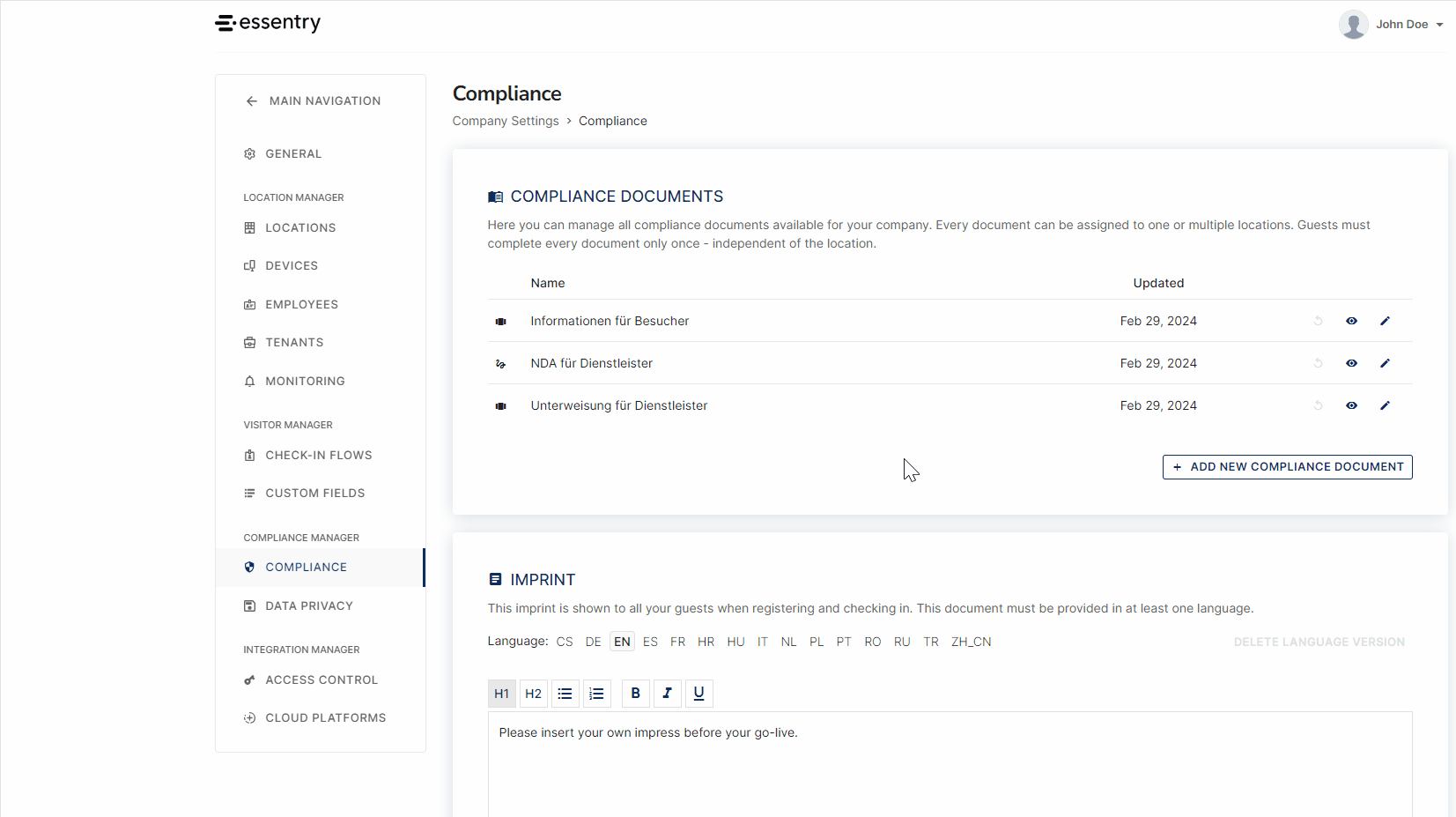
Task: Insert a numbered list
Action: [597, 694]
